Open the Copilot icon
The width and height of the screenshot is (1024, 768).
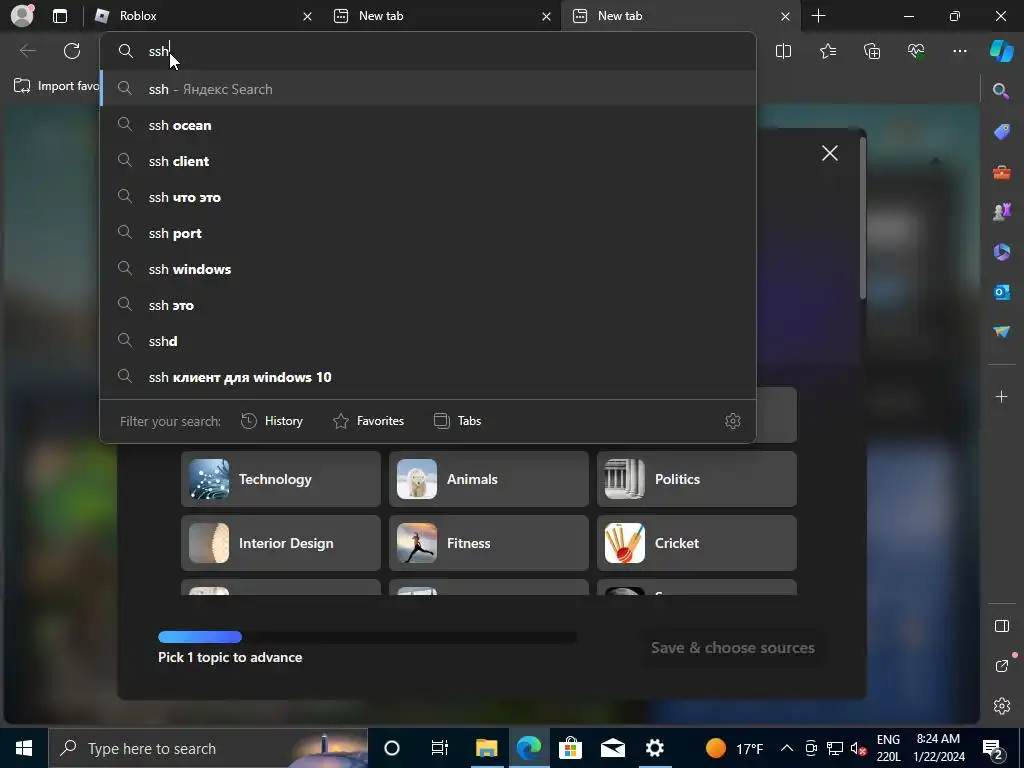1001,51
